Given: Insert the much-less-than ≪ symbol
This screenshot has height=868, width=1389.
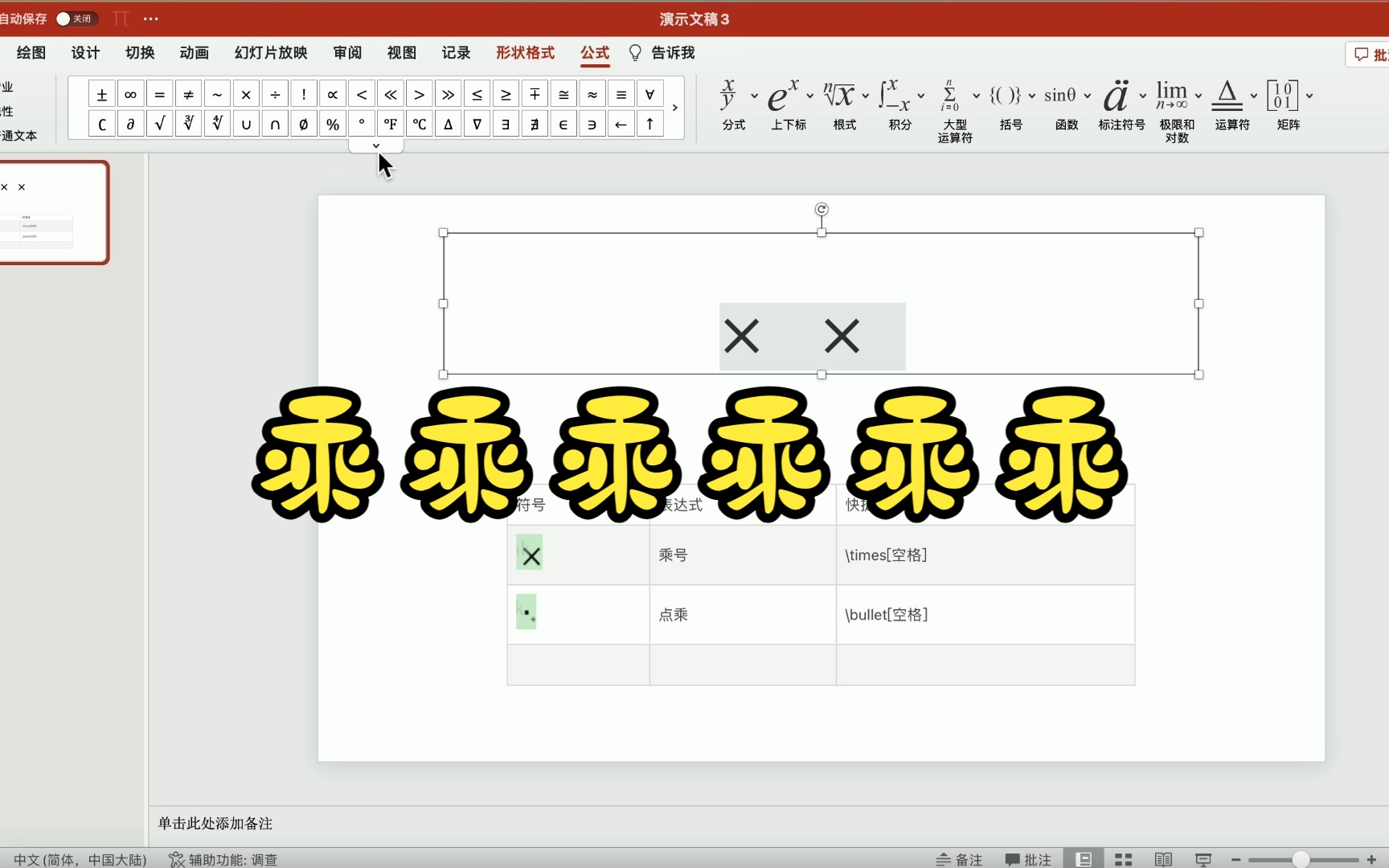Looking at the screenshot, I should [x=391, y=95].
